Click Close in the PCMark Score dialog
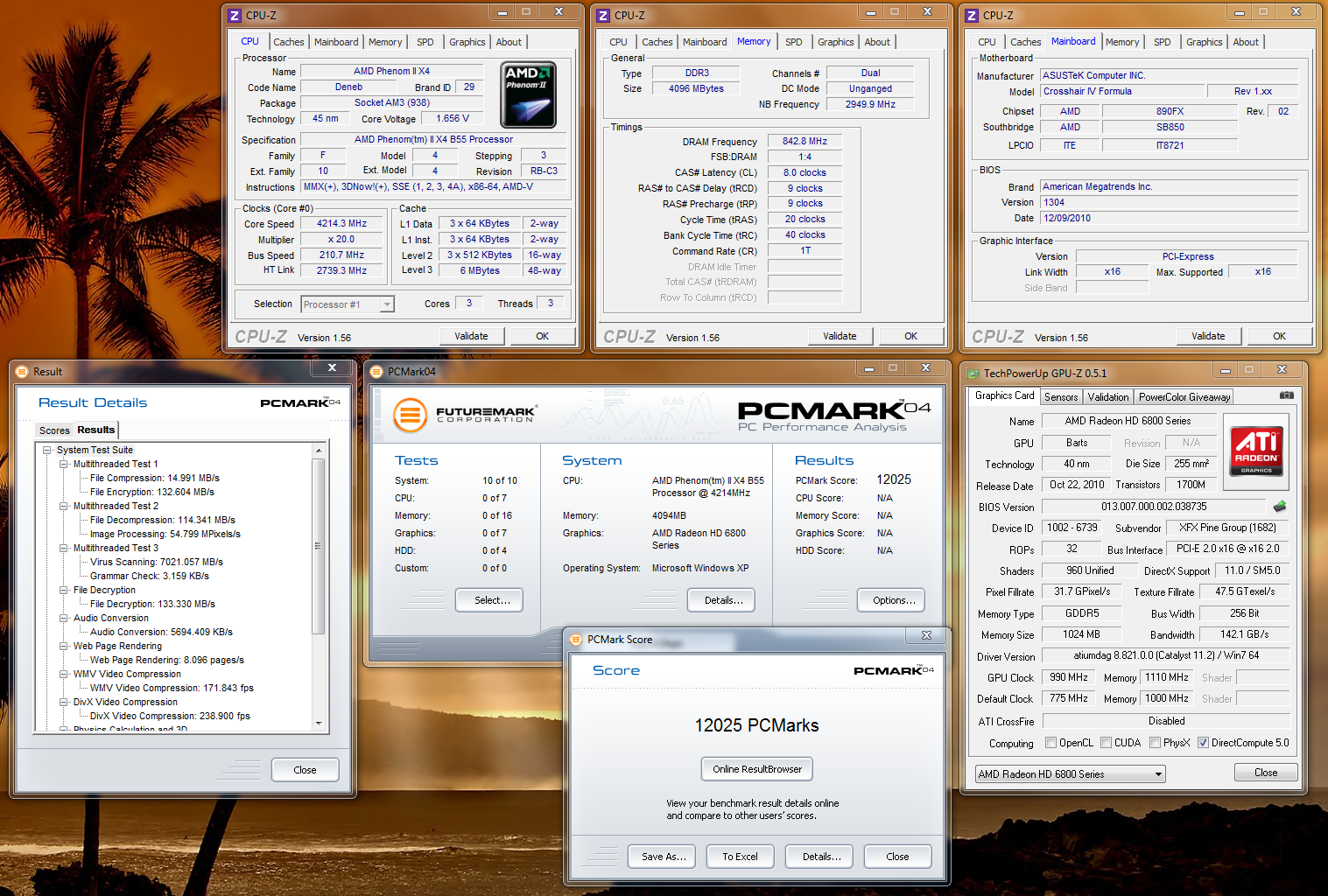This screenshot has height=896, width=1328. 897,857
